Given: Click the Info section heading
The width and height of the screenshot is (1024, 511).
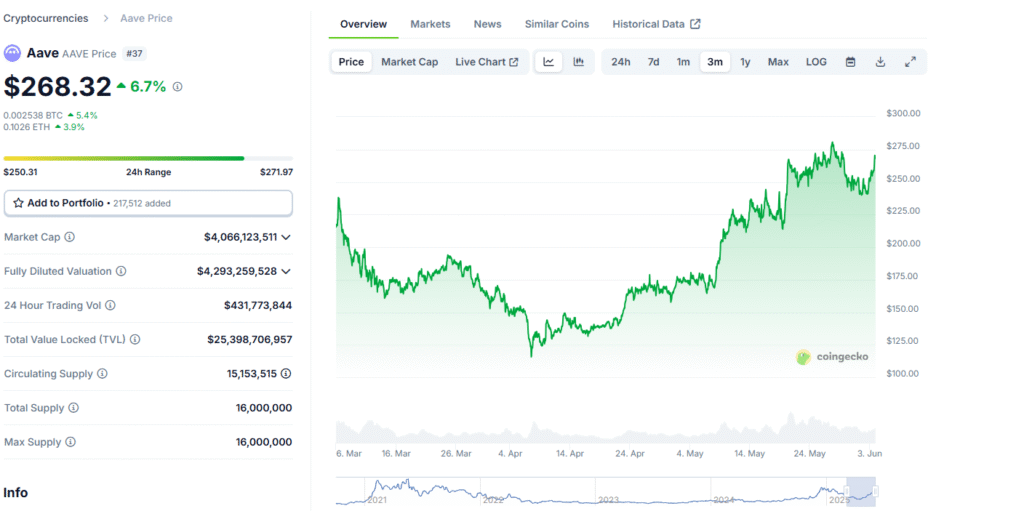Looking at the screenshot, I should click(x=16, y=493).
